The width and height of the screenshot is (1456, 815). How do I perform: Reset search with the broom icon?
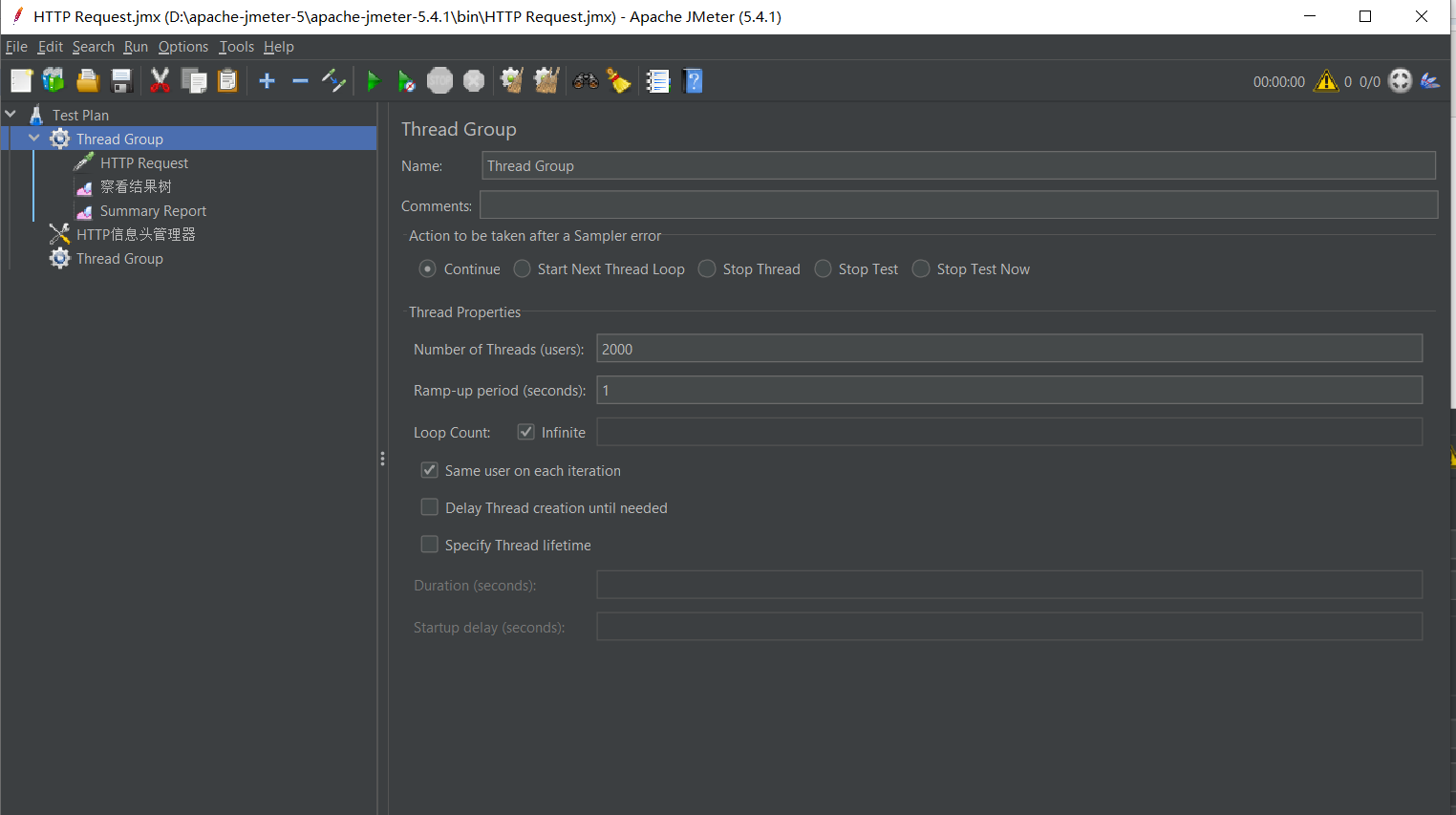point(619,81)
